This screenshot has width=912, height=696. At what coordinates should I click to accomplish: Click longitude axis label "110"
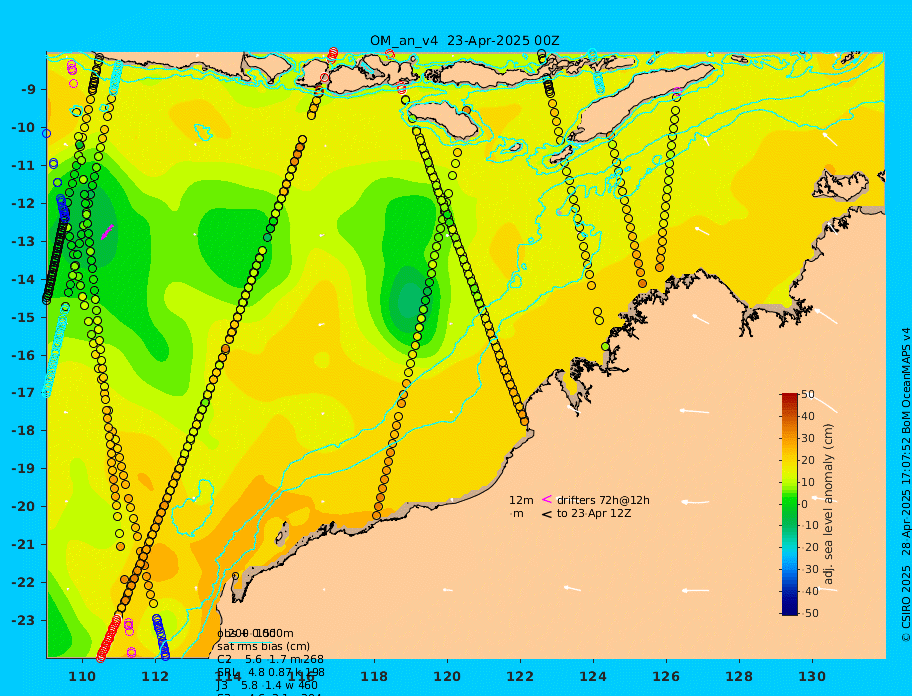[82, 676]
